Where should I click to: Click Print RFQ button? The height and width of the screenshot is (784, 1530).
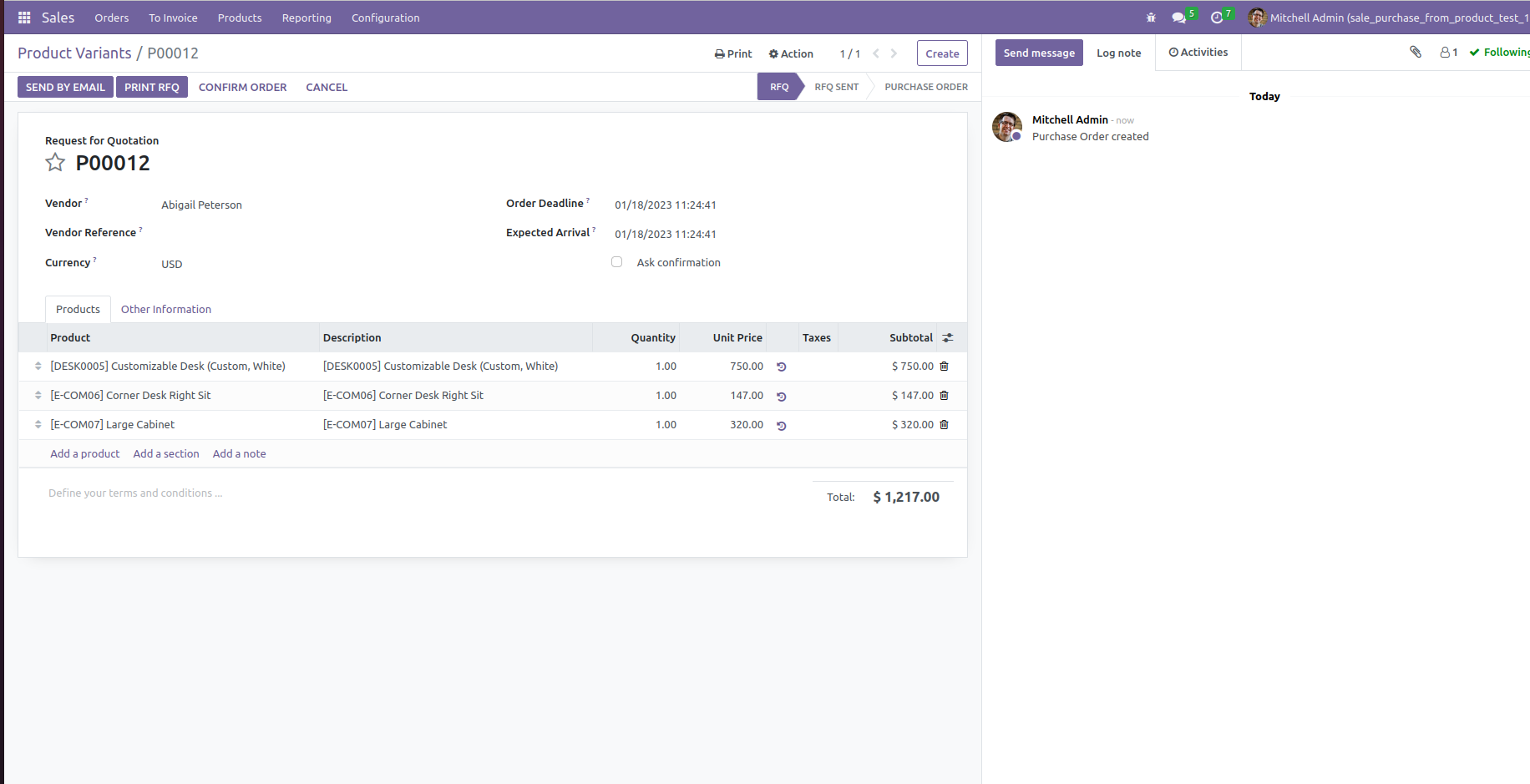(x=152, y=88)
